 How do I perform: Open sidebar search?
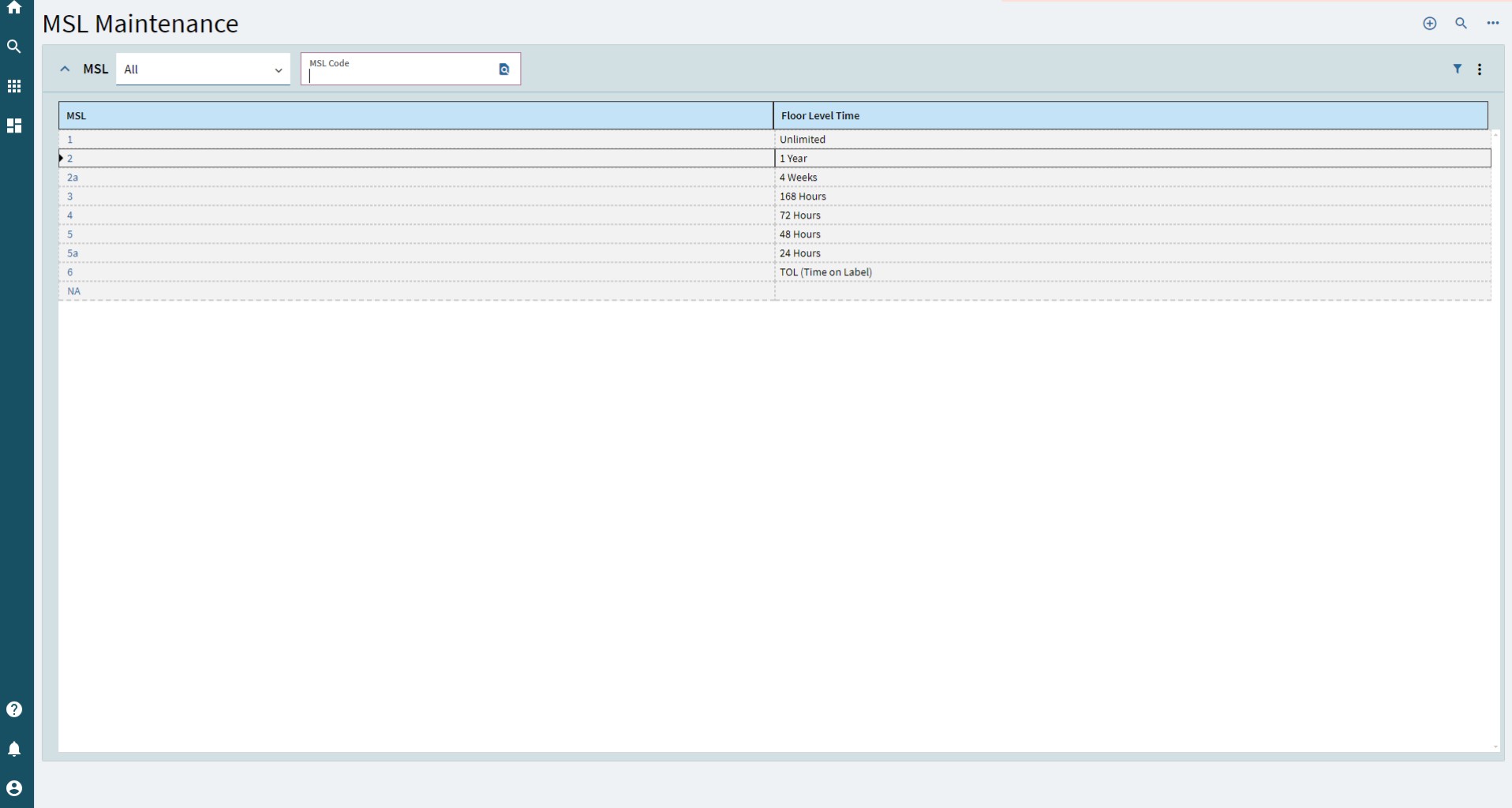[x=14, y=47]
